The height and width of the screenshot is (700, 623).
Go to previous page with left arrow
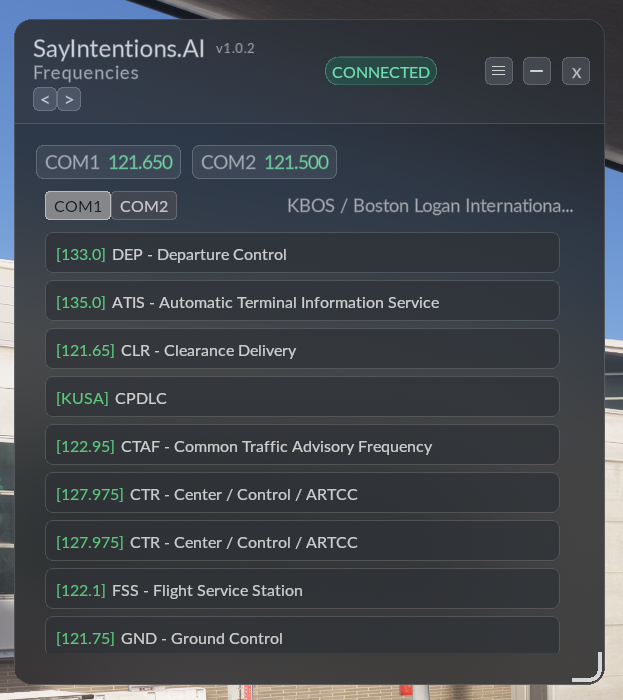(x=45, y=99)
